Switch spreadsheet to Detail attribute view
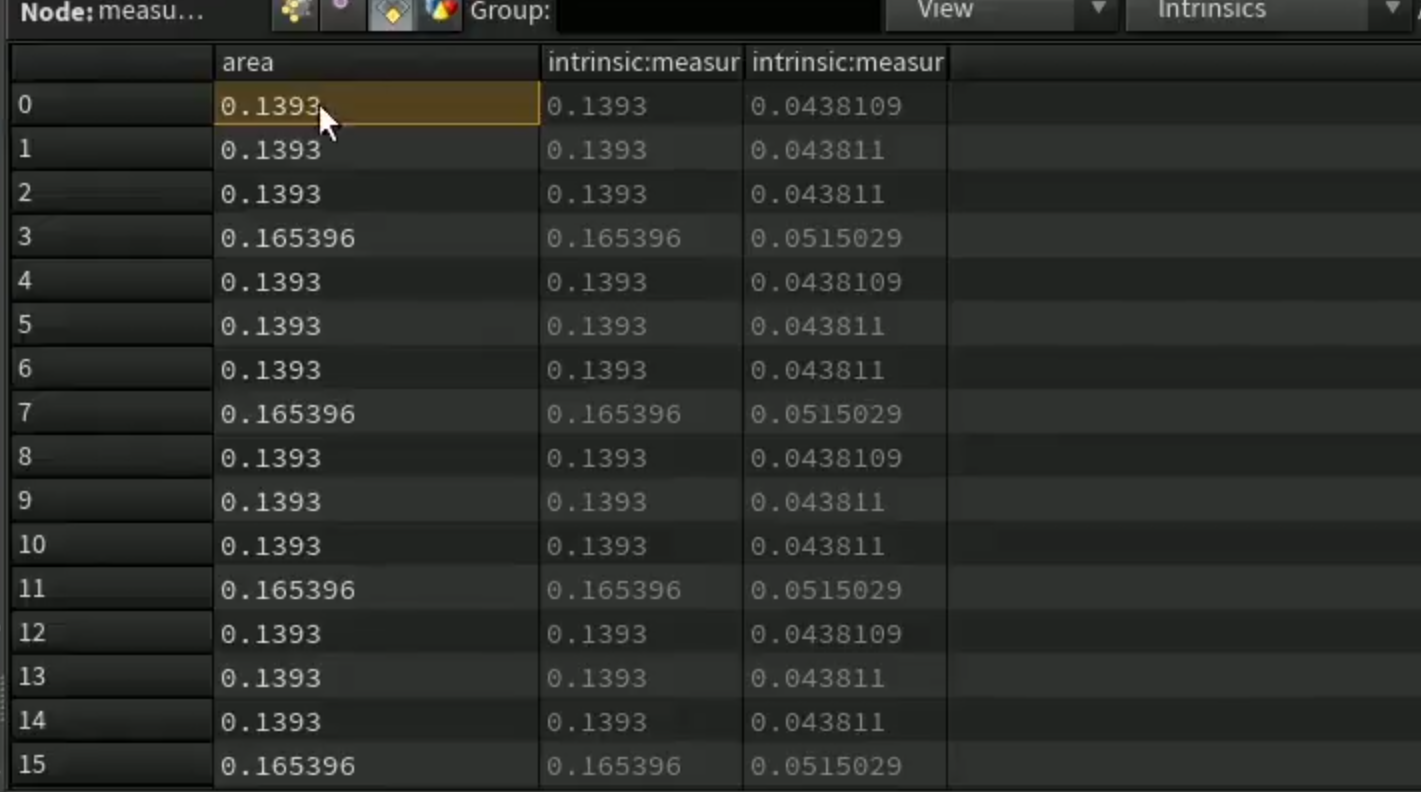Viewport: 1421px width, 792px height. (x=440, y=11)
